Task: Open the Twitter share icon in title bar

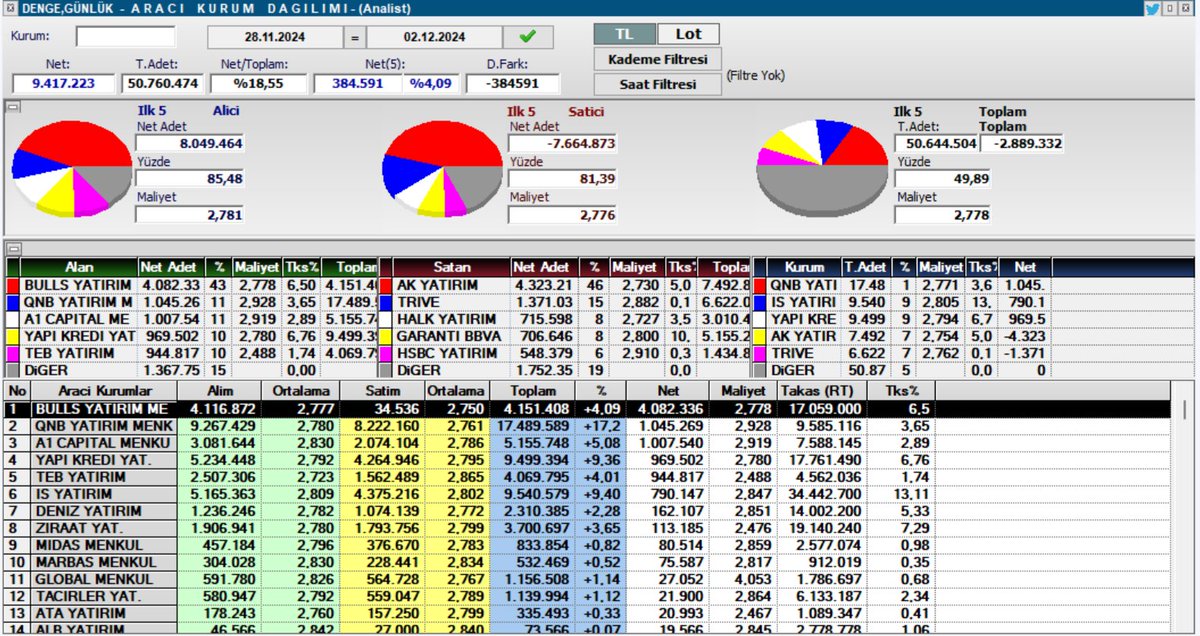Action: coord(1154,9)
